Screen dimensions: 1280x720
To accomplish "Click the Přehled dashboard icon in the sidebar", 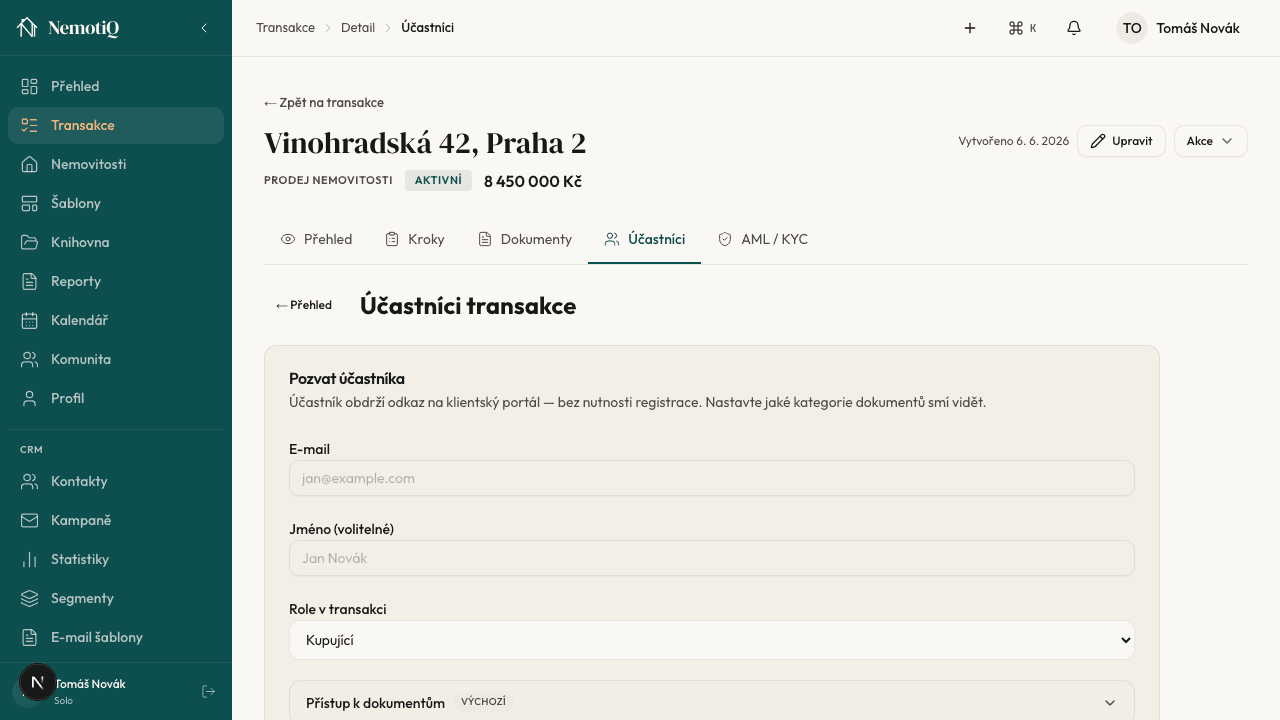I will [x=30, y=86].
